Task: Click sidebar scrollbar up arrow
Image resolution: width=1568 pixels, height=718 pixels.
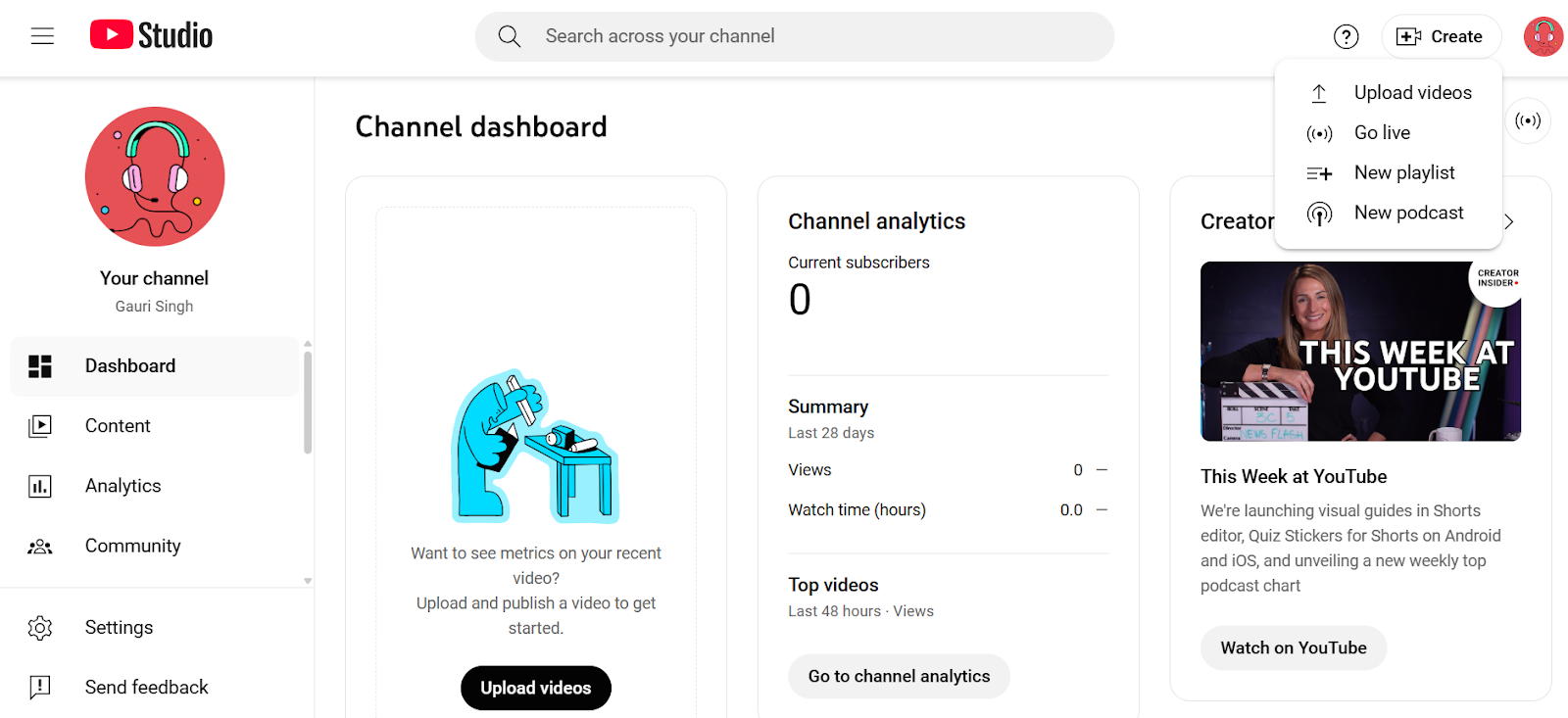Action: point(308,344)
